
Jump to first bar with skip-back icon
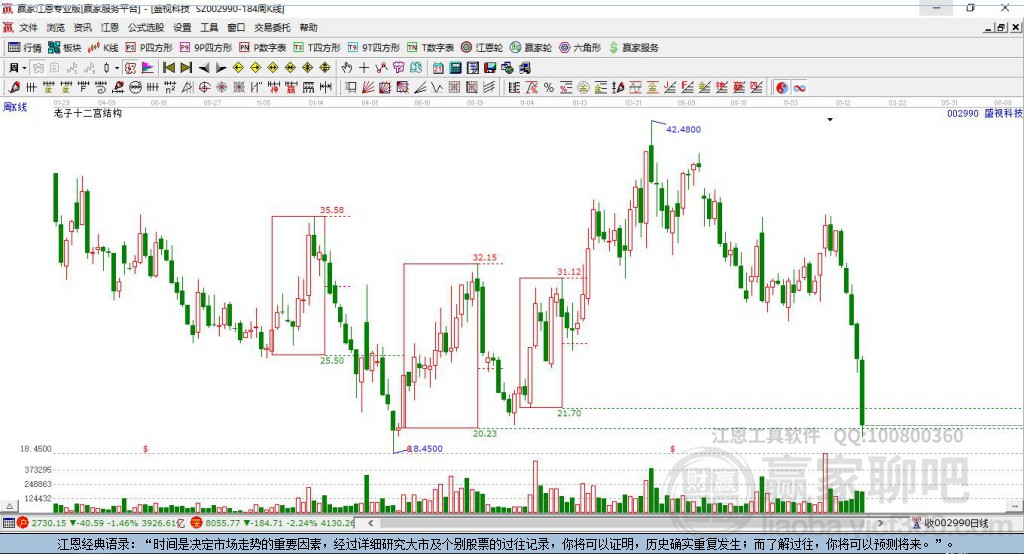tap(169, 68)
